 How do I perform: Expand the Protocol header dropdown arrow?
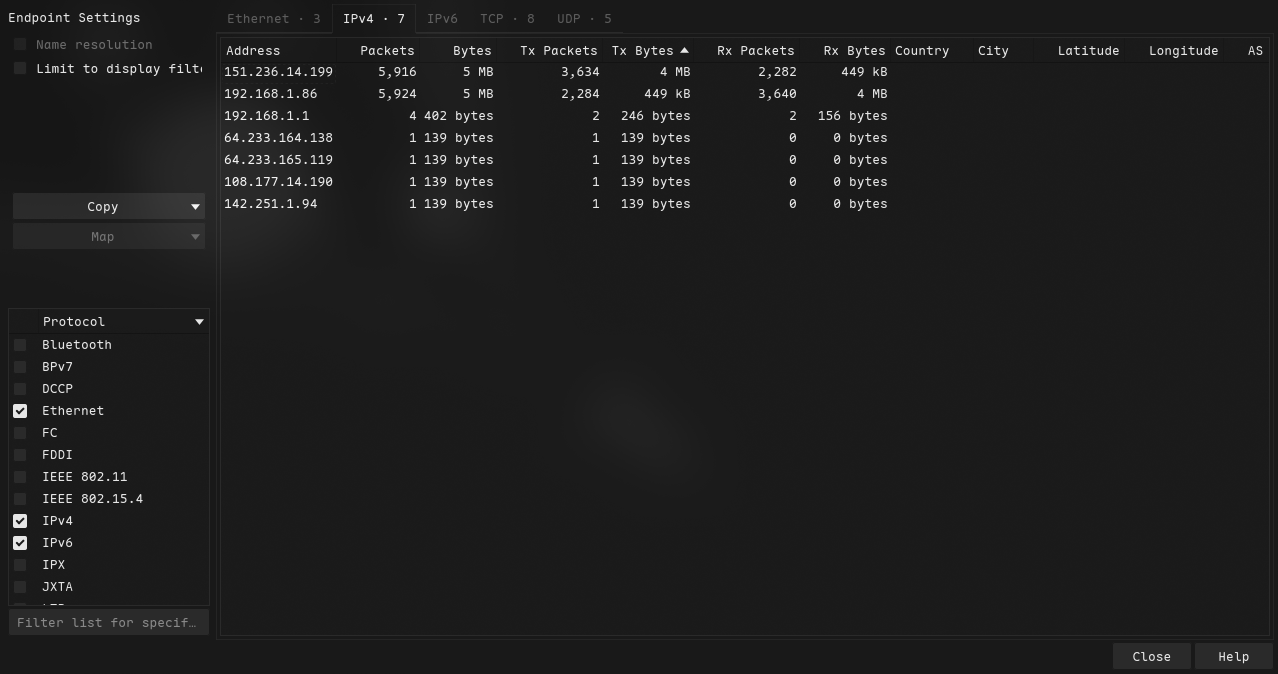pyautogui.click(x=199, y=322)
